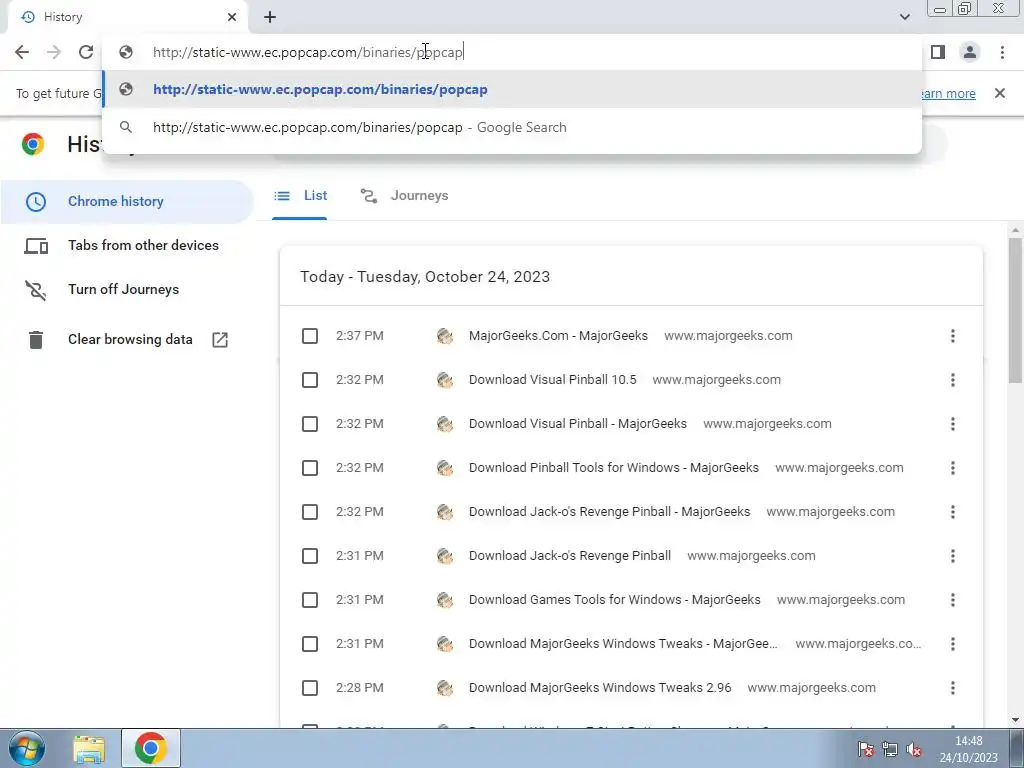Click the favicon of Download Visual Pinball 10.5

(x=445, y=379)
